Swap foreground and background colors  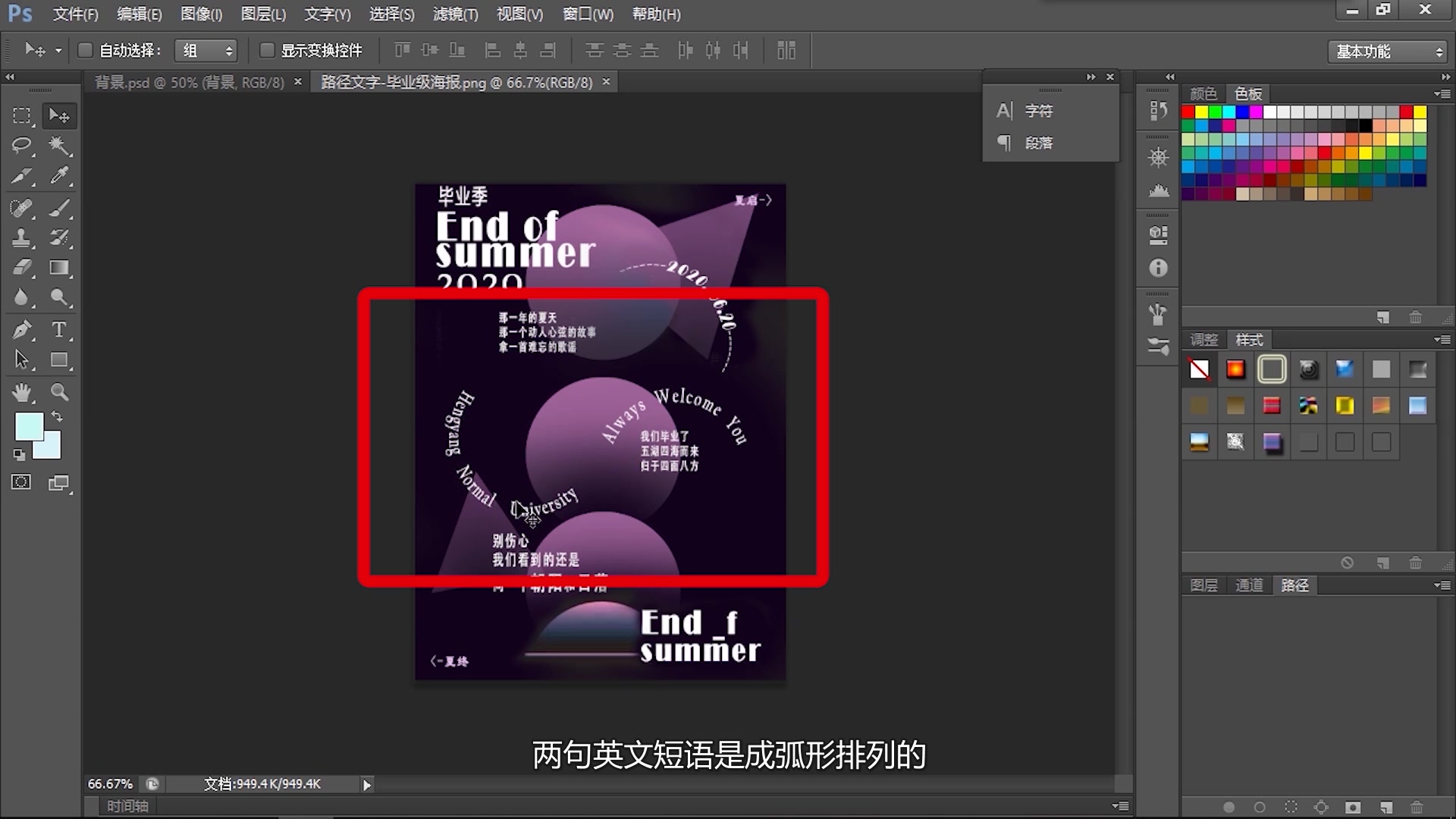[x=58, y=416]
